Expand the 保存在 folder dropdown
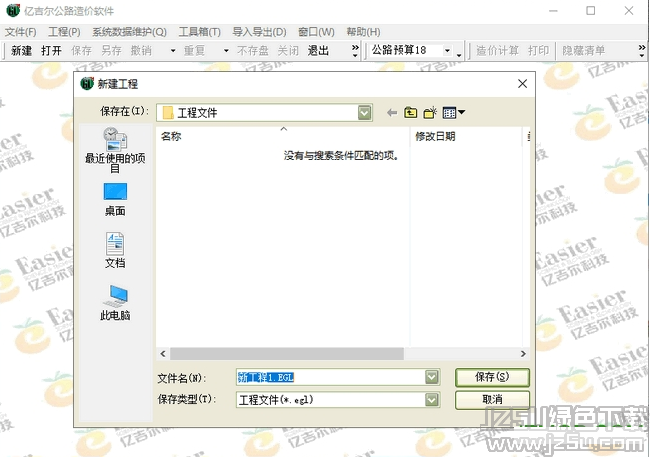650x457 pixels. pos(364,112)
